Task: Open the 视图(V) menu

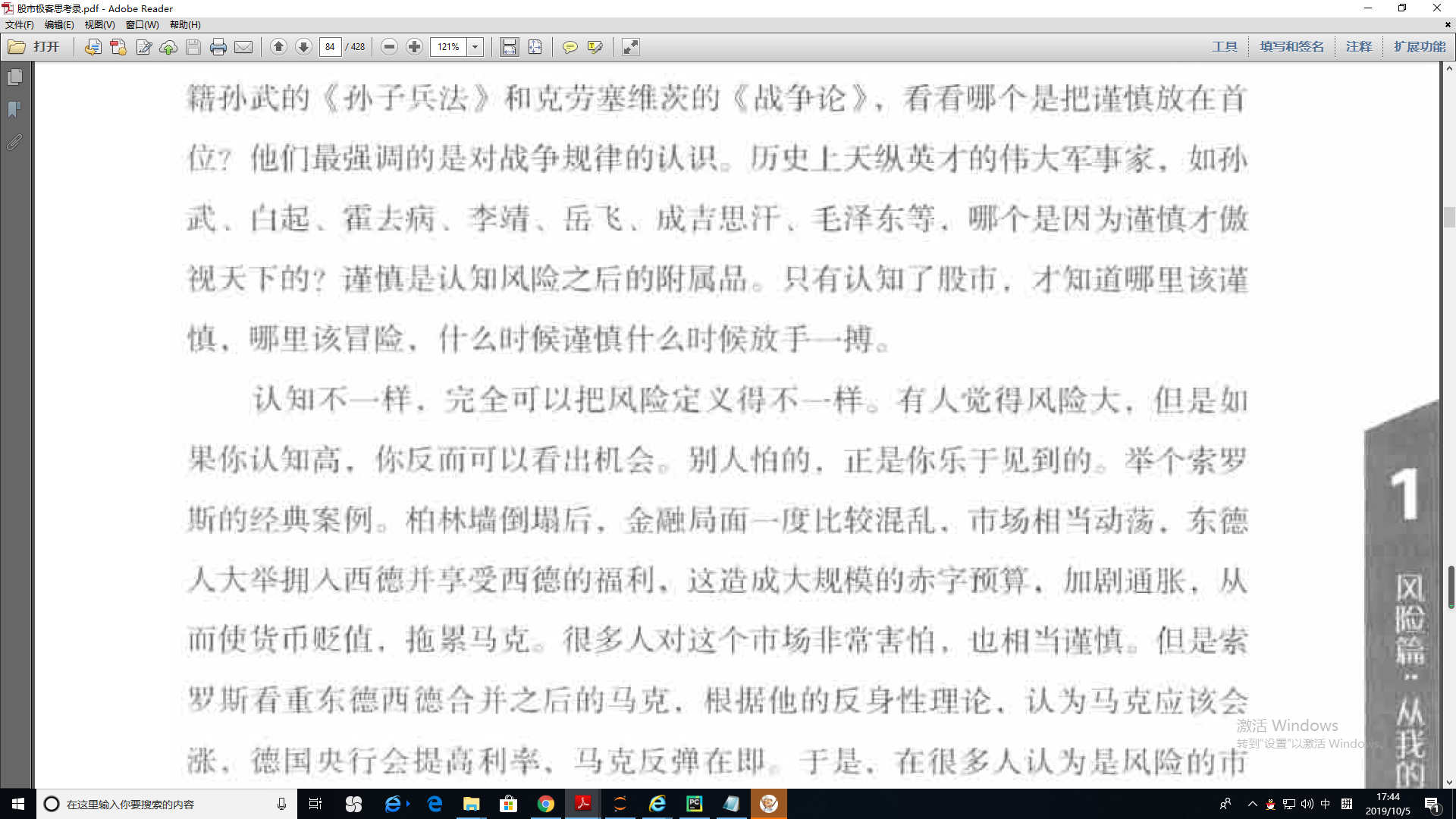Action: (x=99, y=25)
